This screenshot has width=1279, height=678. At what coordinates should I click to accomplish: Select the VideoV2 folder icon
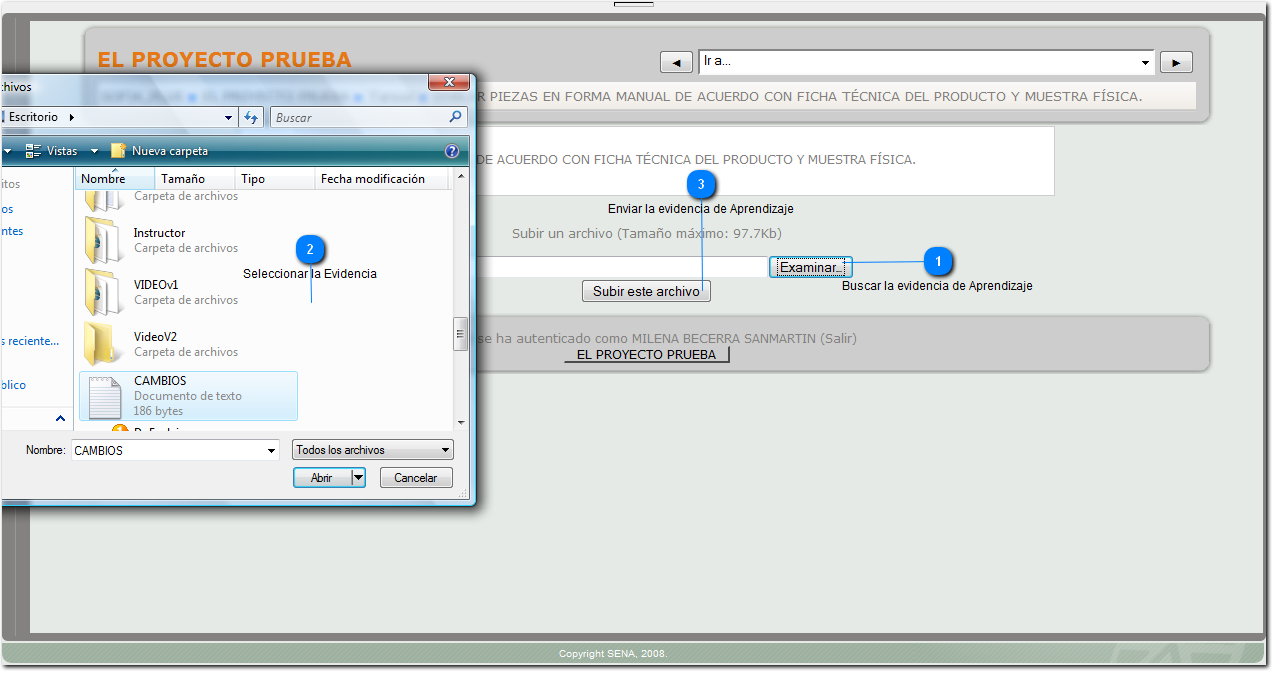[x=104, y=344]
